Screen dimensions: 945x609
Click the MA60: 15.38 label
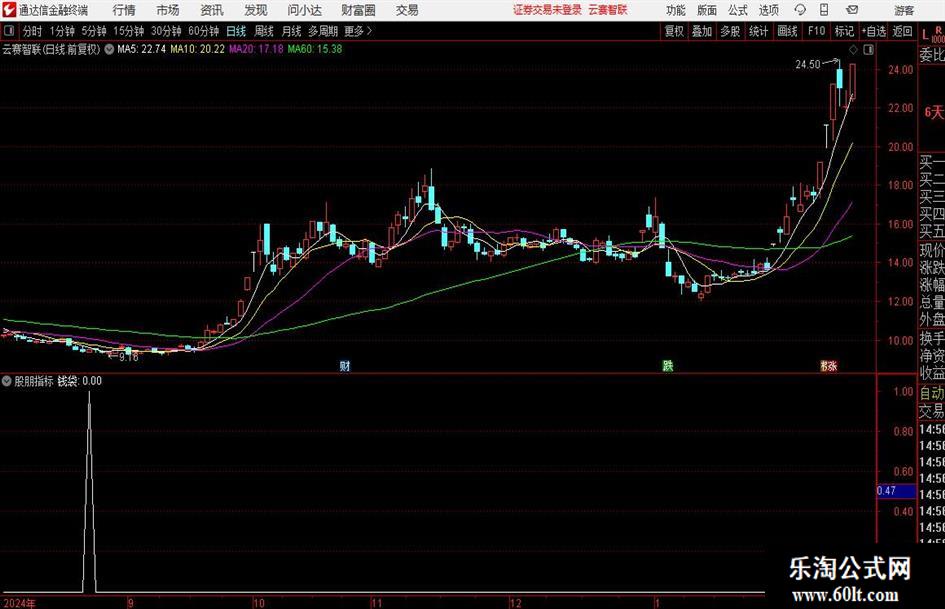pos(315,49)
